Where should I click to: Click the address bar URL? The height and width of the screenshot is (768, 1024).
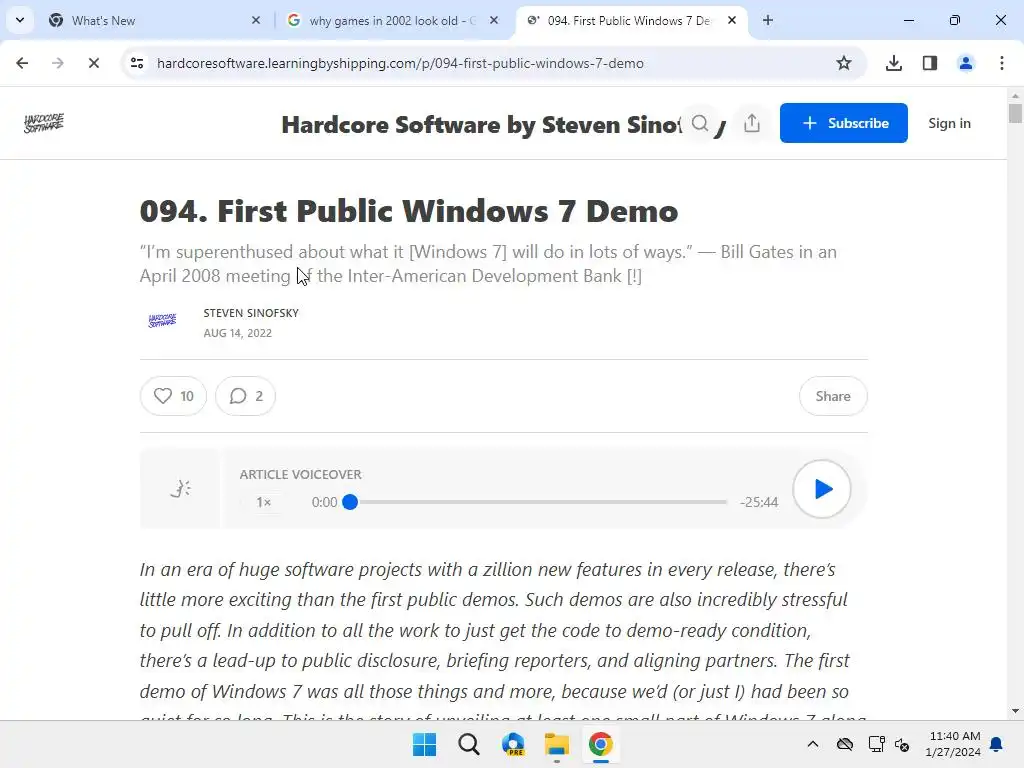[x=400, y=63]
